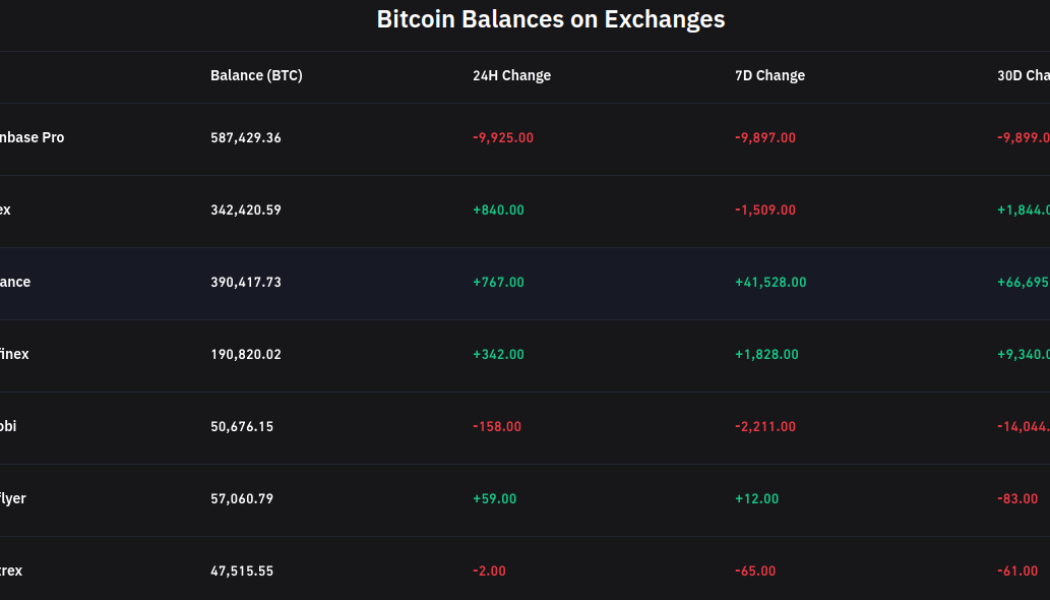This screenshot has height=600, width=1050.
Task: Click Huobi's 24H change value -158.00
Action: coord(495,425)
